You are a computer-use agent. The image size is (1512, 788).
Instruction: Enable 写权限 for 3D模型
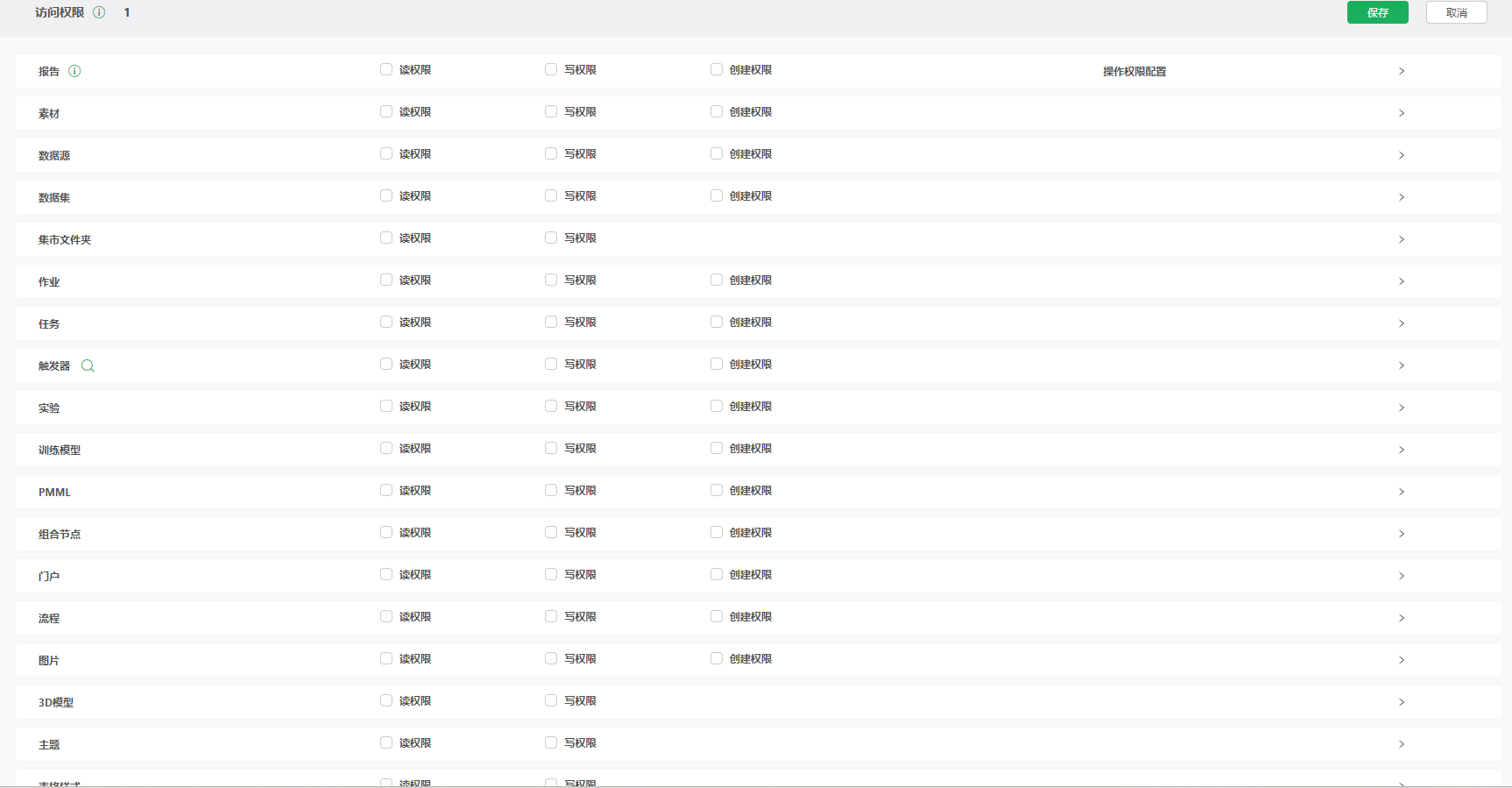(551, 700)
